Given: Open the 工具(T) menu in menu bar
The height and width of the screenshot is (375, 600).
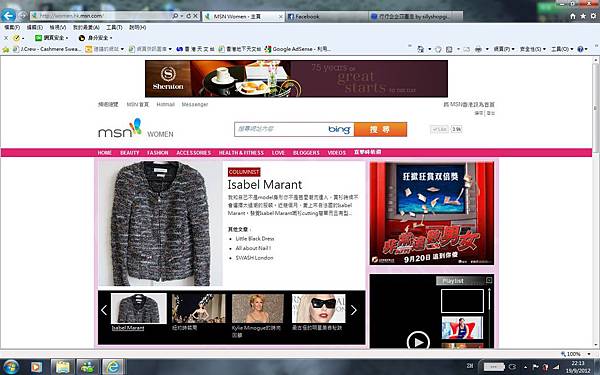Looking at the screenshot, I should (x=114, y=28).
